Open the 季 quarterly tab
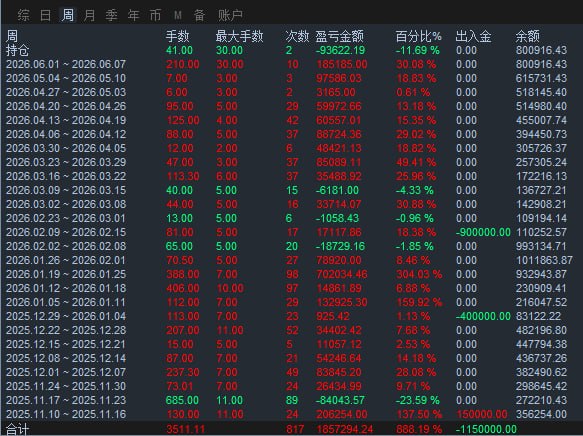Image resolution: width=583 pixels, height=436 pixels. click(x=111, y=15)
